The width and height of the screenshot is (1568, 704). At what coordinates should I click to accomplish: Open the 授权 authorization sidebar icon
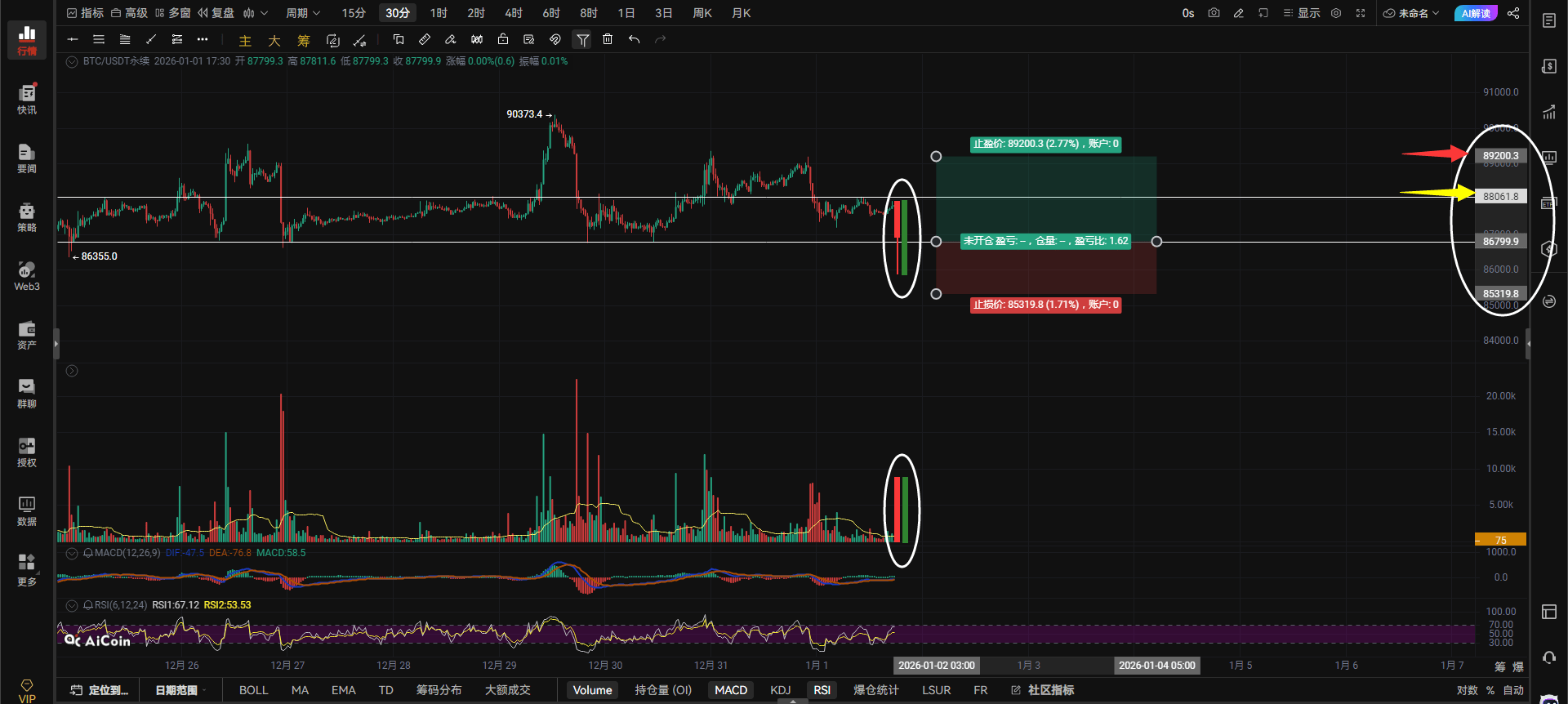pyautogui.click(x=27, y=452)
